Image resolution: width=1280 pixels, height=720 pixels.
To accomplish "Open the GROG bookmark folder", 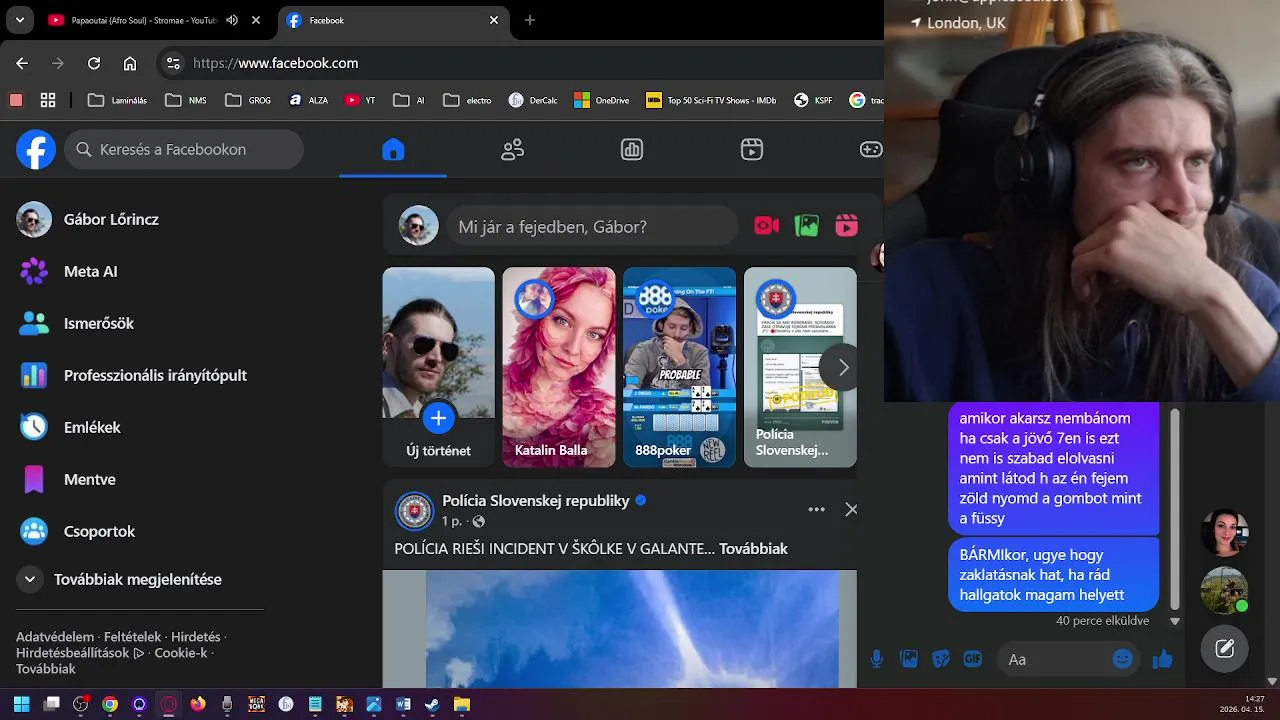I will coord(248,100).
